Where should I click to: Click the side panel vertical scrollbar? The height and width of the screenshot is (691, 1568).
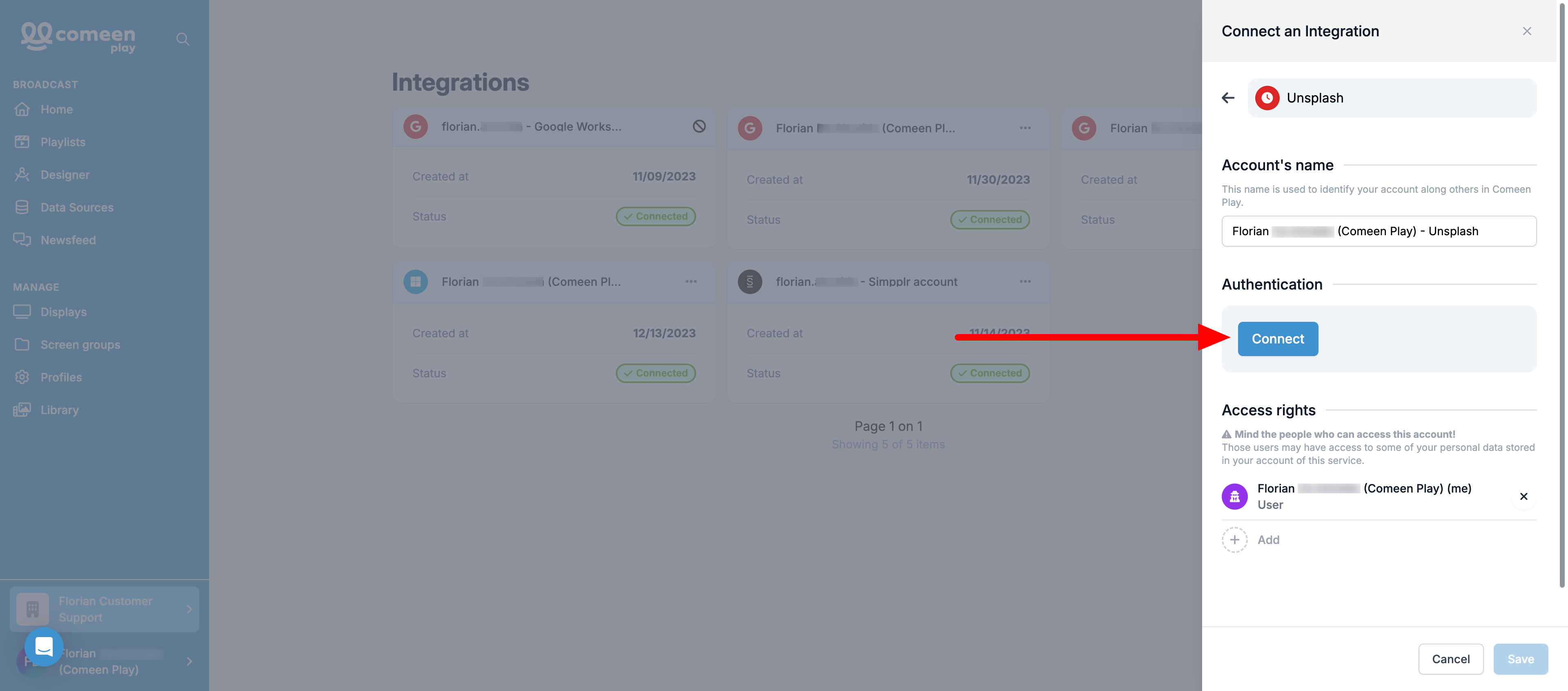click(x=1562, y=295)
